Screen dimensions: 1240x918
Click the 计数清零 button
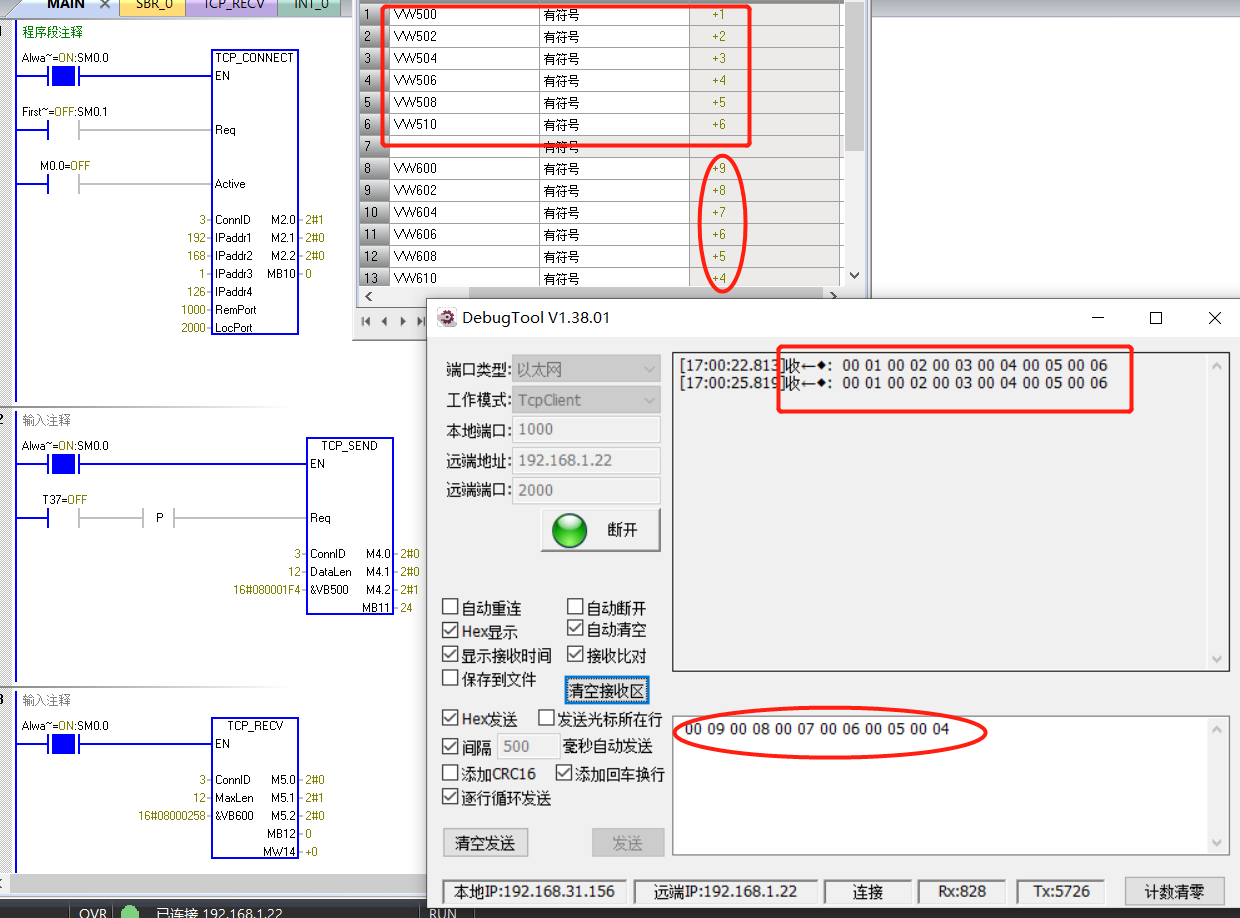(x=1175, y=890)
